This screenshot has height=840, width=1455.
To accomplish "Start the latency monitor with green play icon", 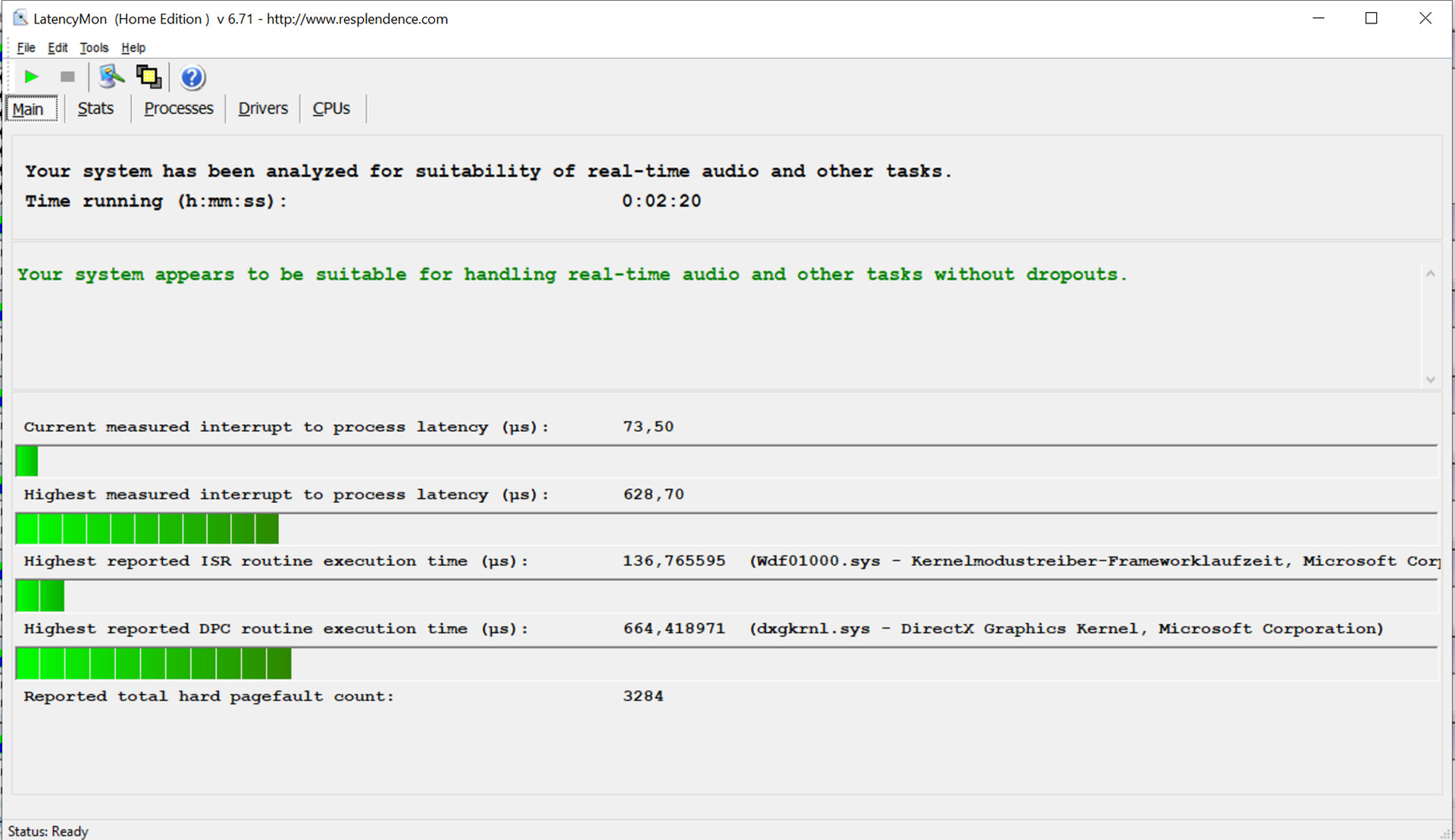I will point(31,77).
